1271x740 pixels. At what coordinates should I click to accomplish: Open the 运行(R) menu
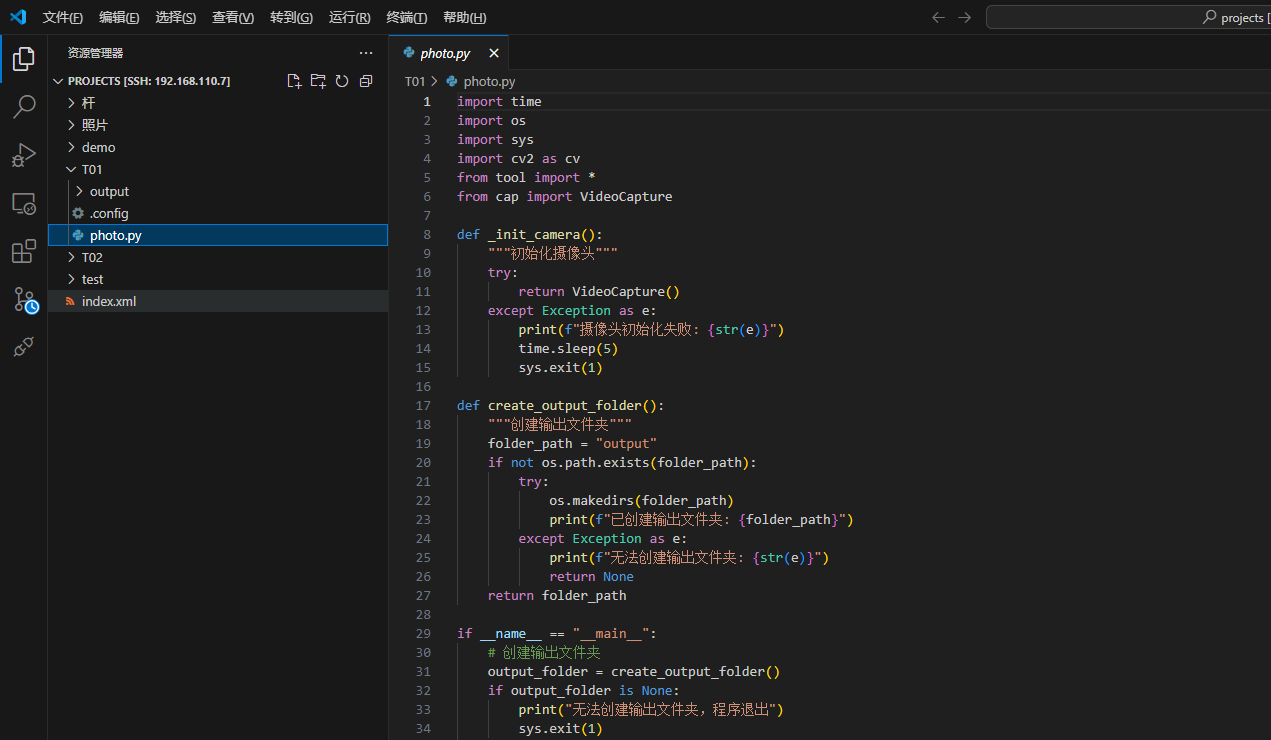click(x=349, y=18)
